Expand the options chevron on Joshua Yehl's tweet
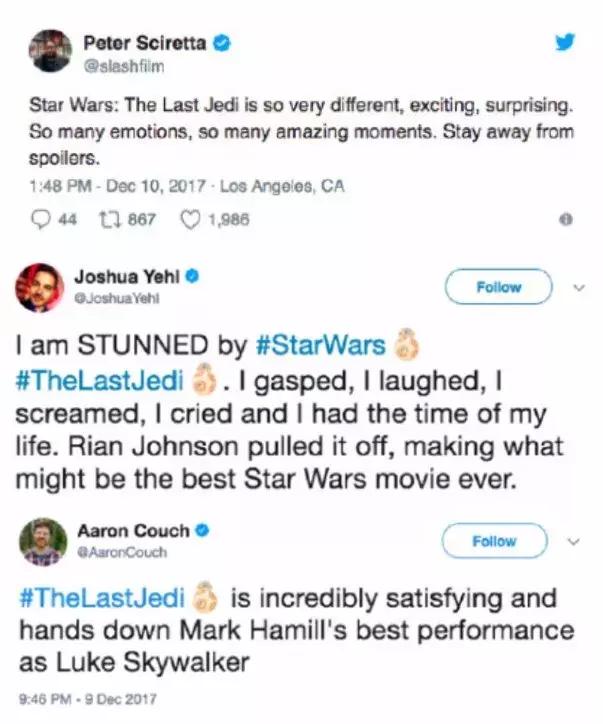Image resolution: width=603 pixels, height=724 pixels. [x=575, y=286]
